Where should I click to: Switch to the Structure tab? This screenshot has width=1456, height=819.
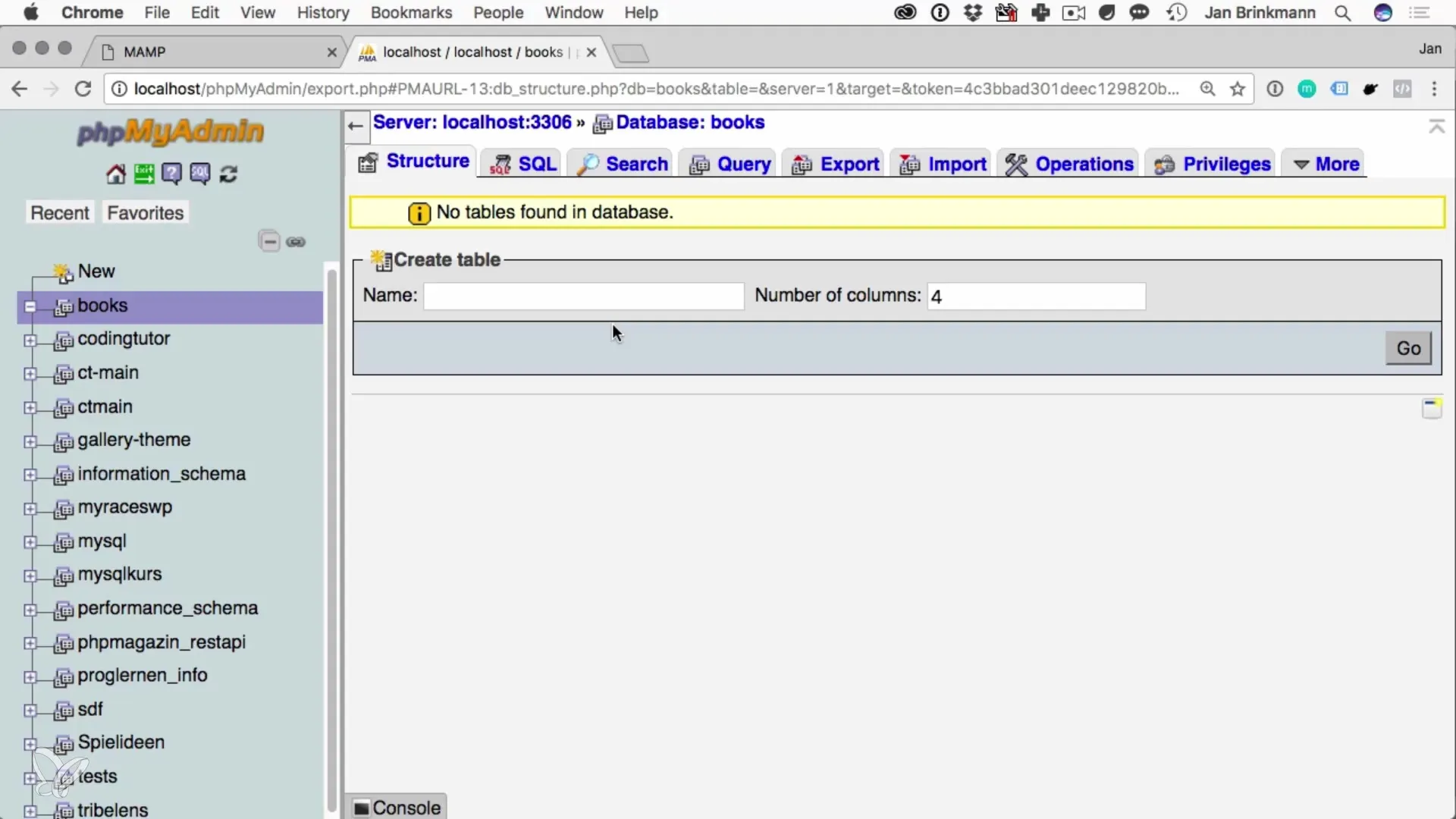pyautogui.click(x=413, y=162)
